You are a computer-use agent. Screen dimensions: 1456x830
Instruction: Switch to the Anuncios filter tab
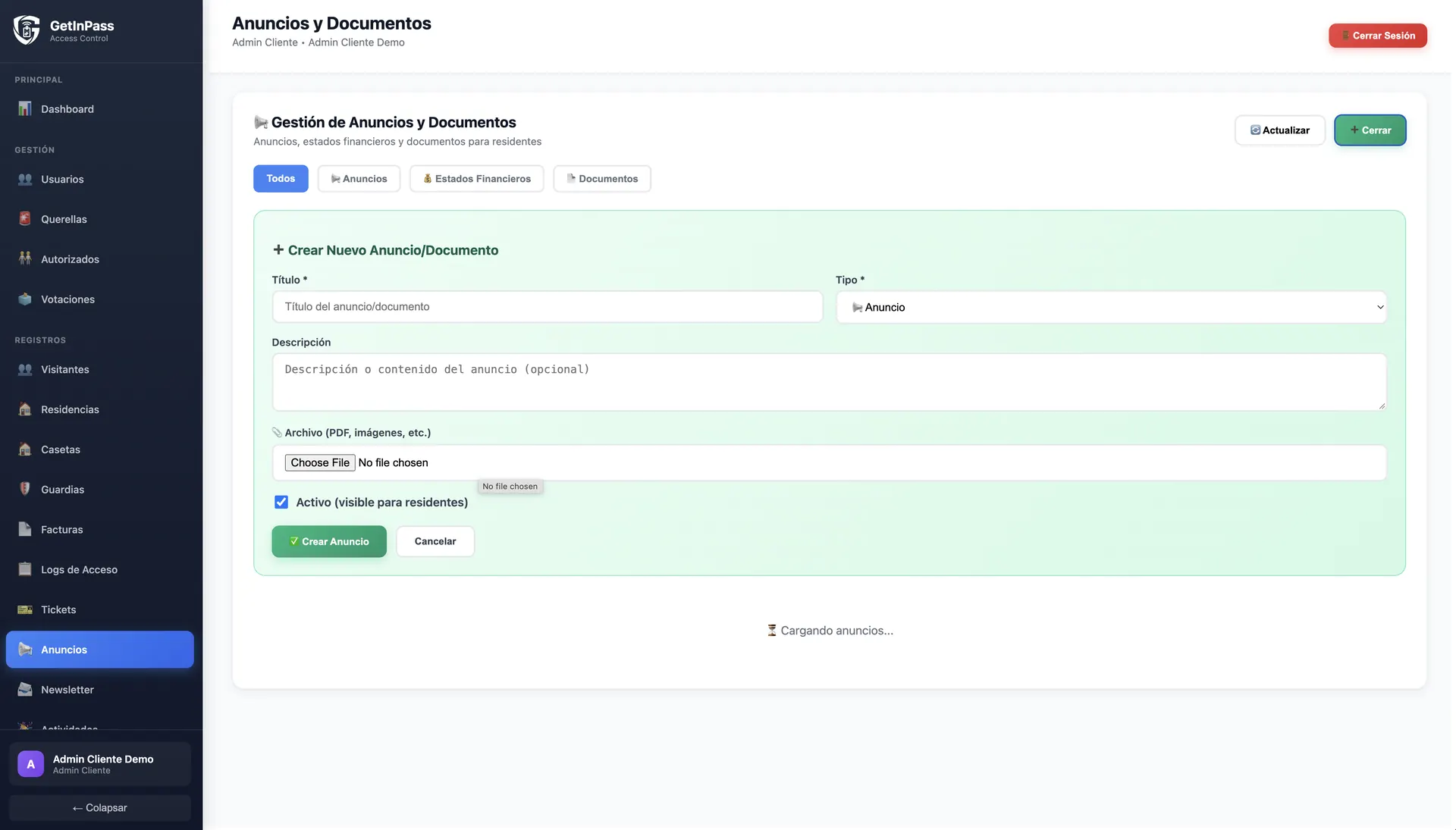(x=359, y=179)
